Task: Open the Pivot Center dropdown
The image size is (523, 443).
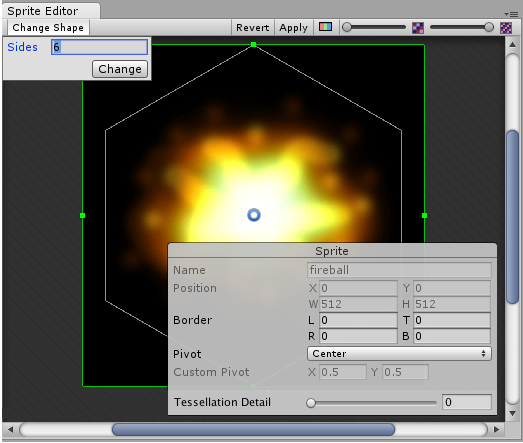Action: coord(399,354)
